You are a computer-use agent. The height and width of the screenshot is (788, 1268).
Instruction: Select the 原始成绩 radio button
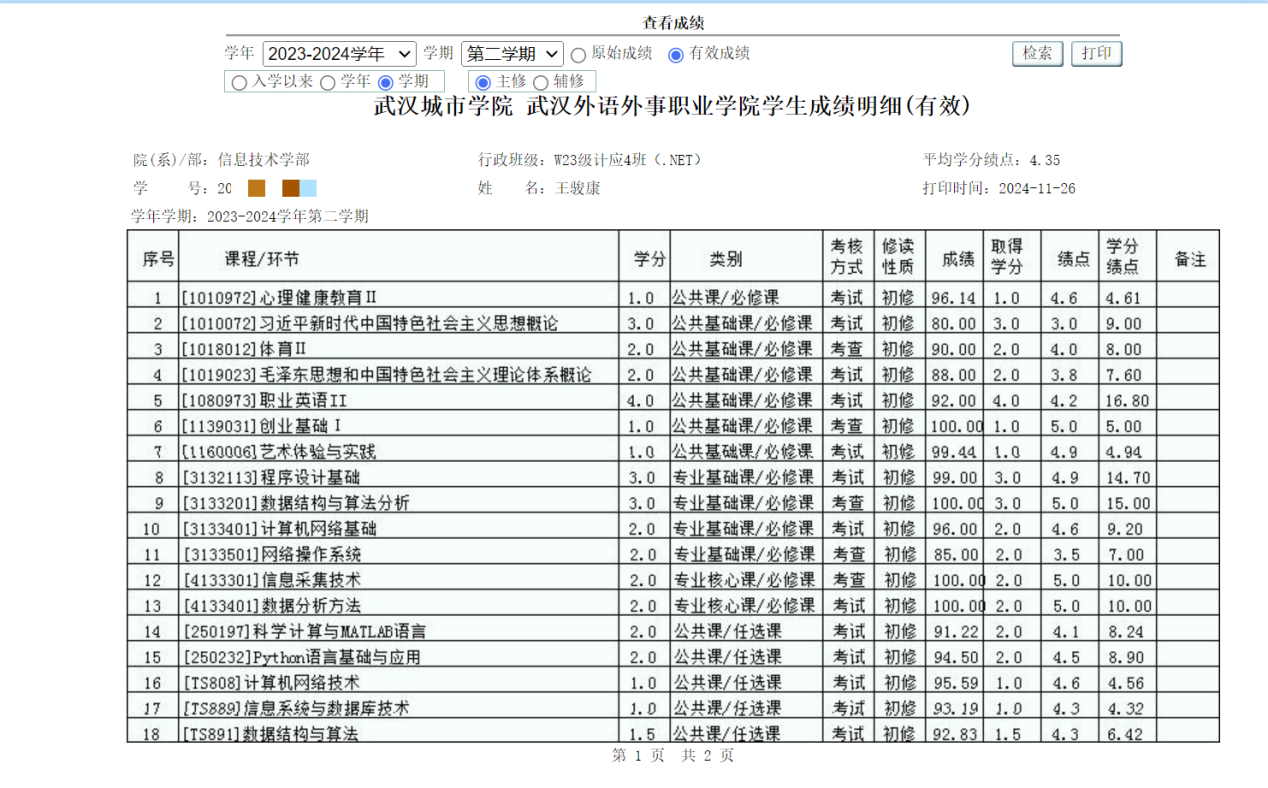(579, 55)
